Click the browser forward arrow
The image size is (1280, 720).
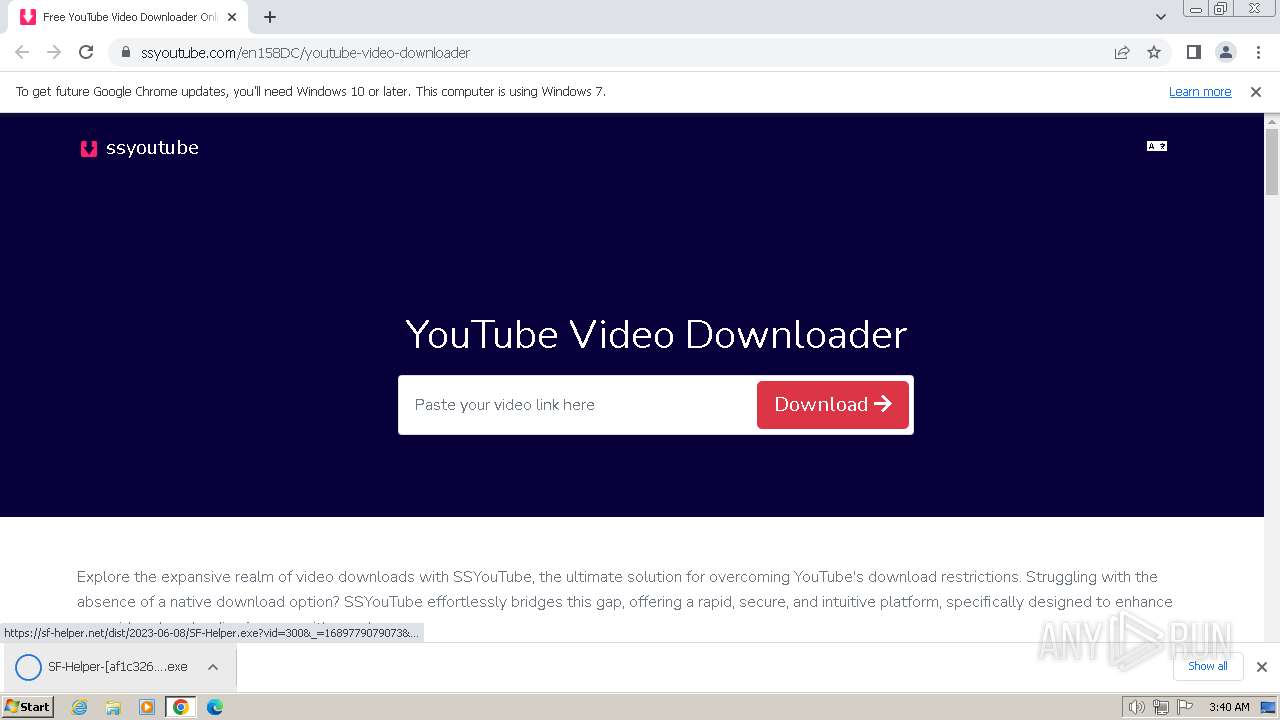coord(54,52)
